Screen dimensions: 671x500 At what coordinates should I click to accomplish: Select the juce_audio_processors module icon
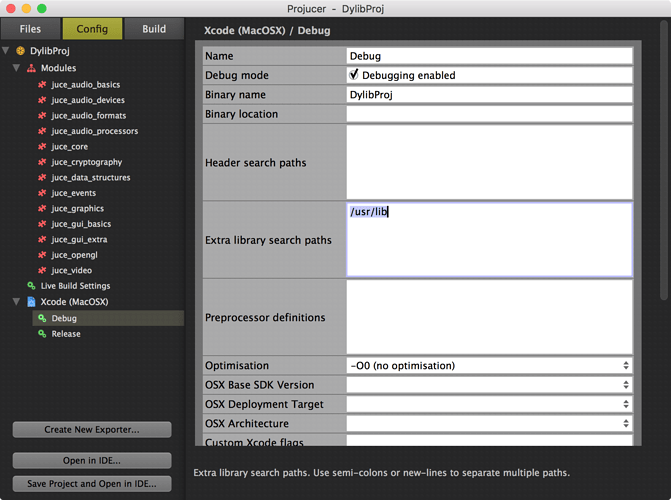pos(42,131)
